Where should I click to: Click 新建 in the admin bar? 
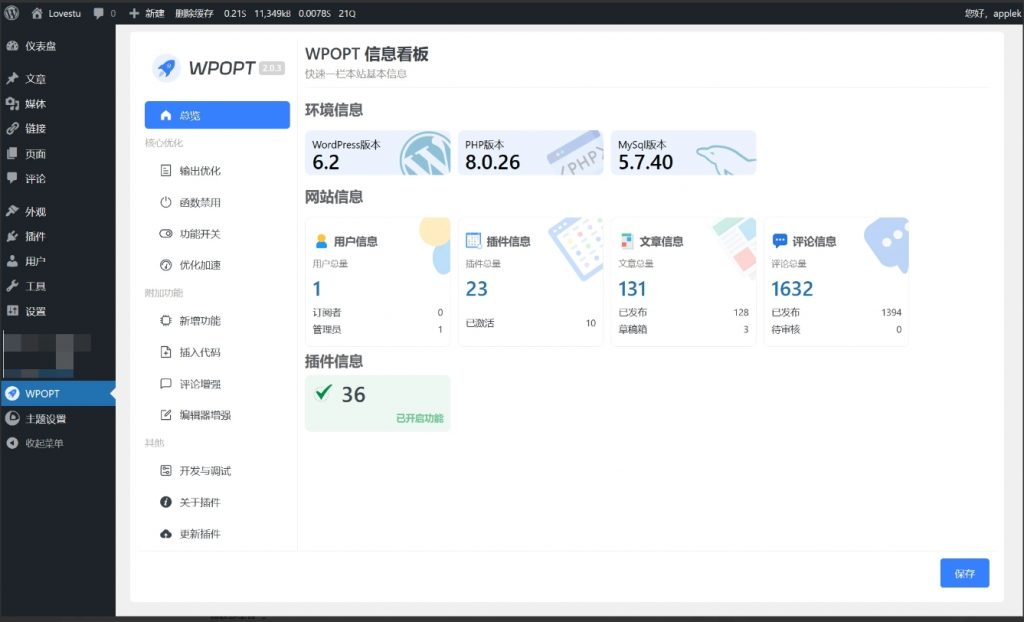point(146,13)
